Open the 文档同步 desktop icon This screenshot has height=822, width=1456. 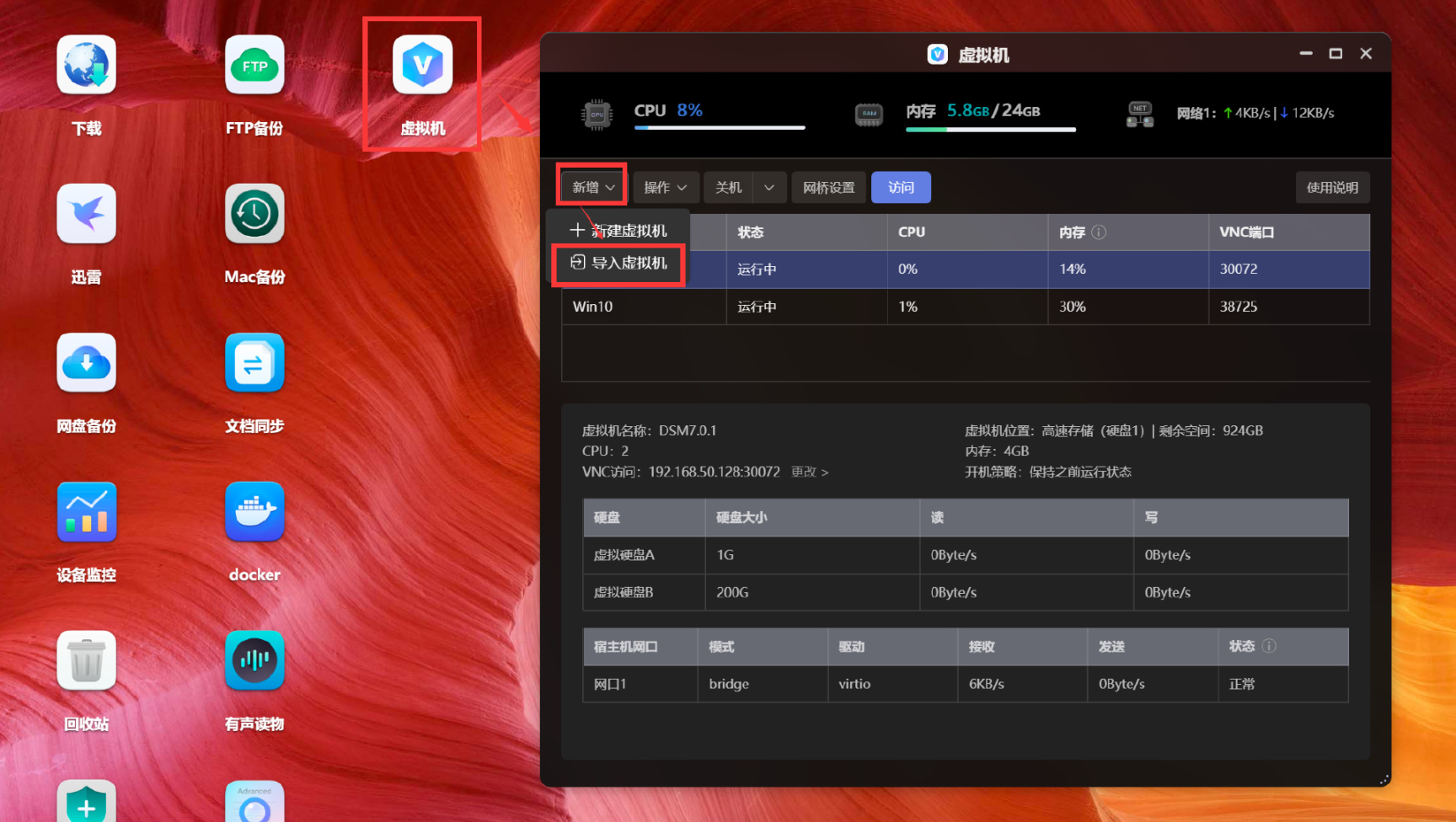point(254,363)
